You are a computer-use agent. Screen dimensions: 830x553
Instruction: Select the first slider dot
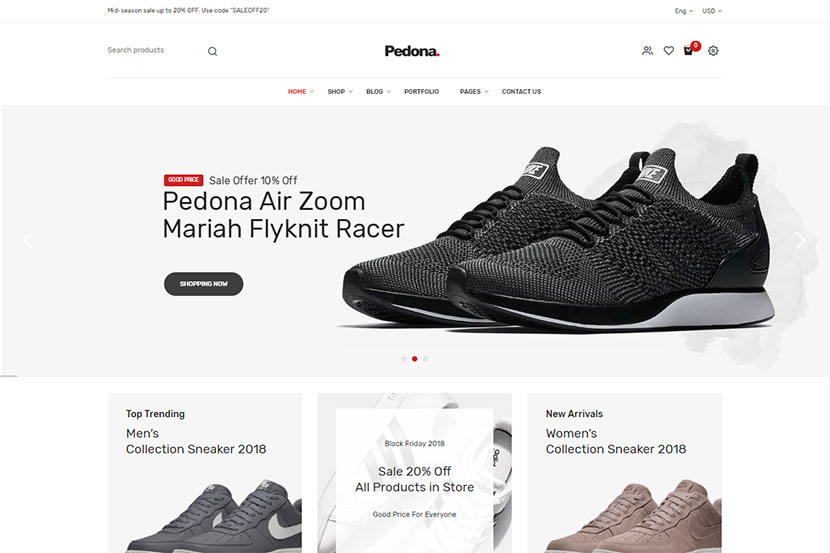(404, 359)
